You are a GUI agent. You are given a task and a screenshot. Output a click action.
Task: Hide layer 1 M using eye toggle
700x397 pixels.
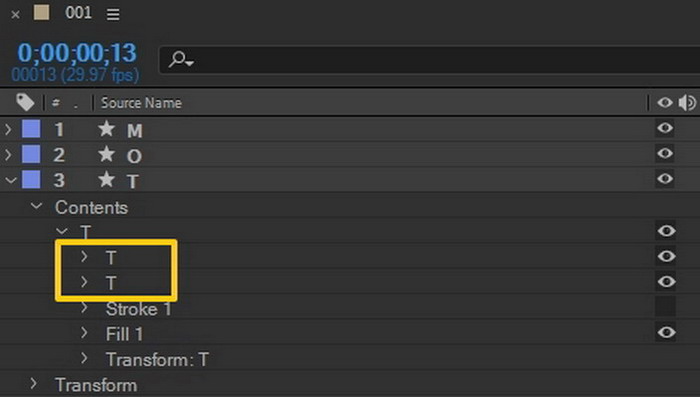(665, 128)
